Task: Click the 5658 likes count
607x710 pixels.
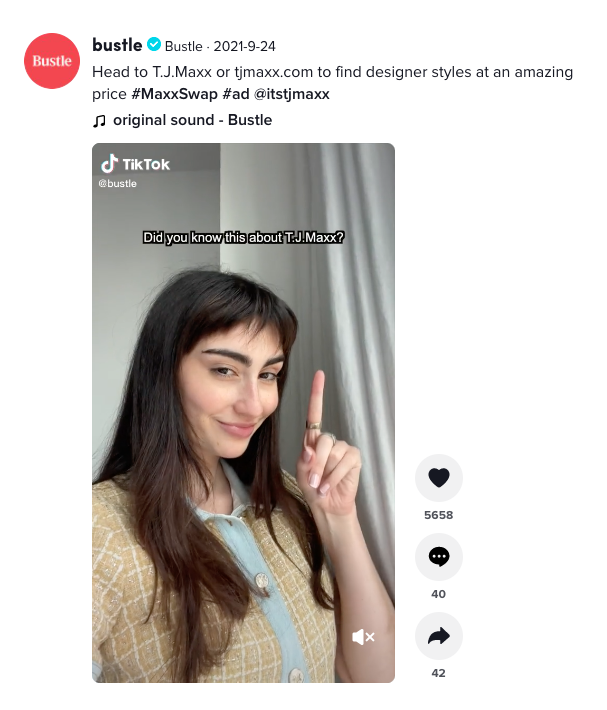Action: tap(439, 515)
